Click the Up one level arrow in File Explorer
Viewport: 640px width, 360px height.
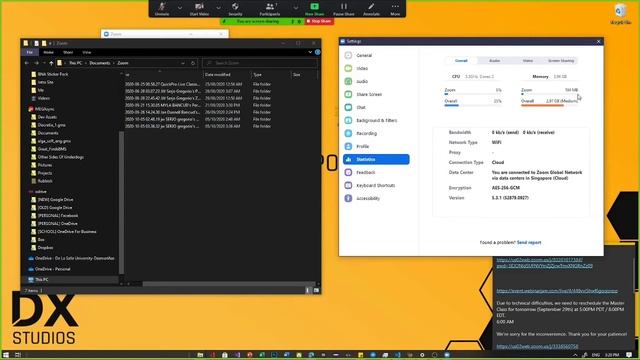(x=51, y=63)
